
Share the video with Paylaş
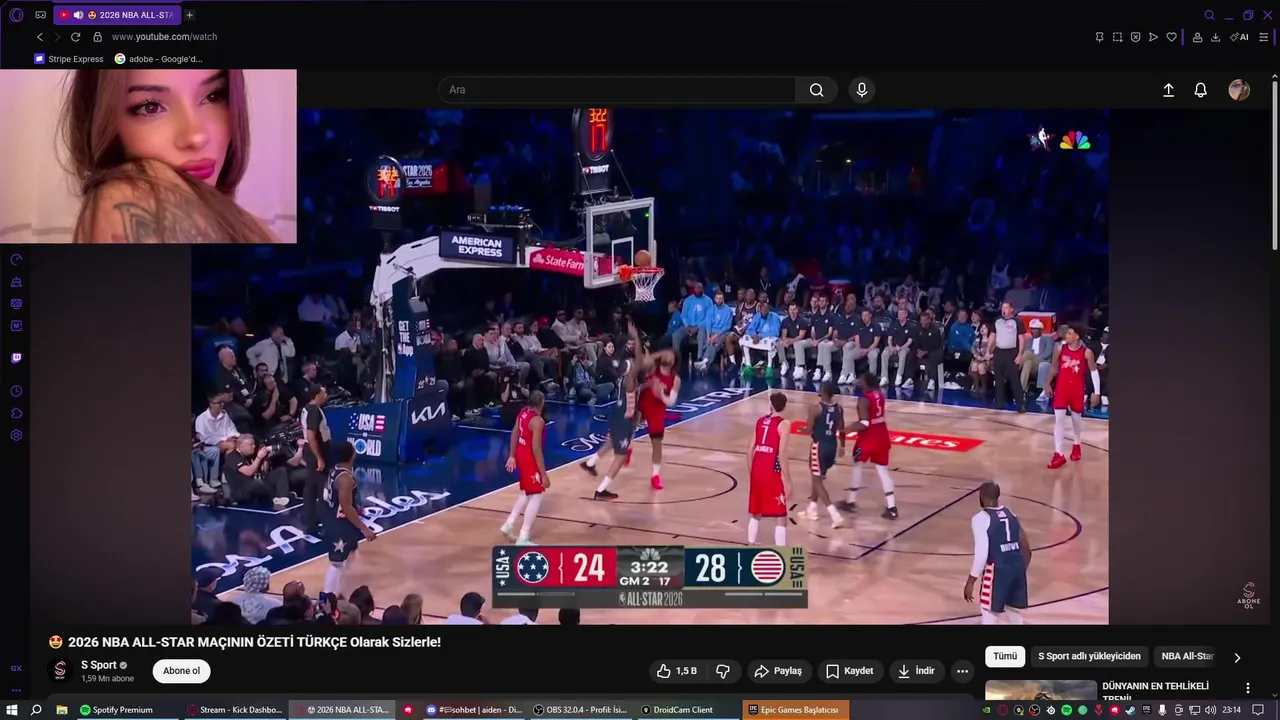(x=778, y=671)
